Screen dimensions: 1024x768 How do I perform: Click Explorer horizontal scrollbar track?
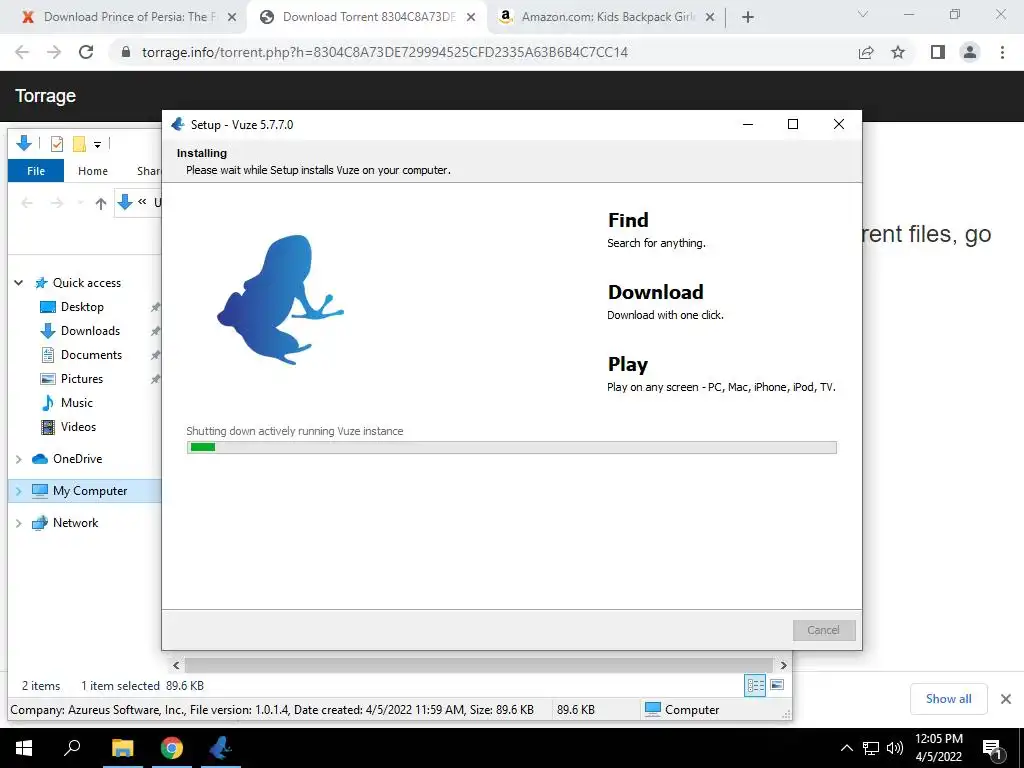(479, 665)
